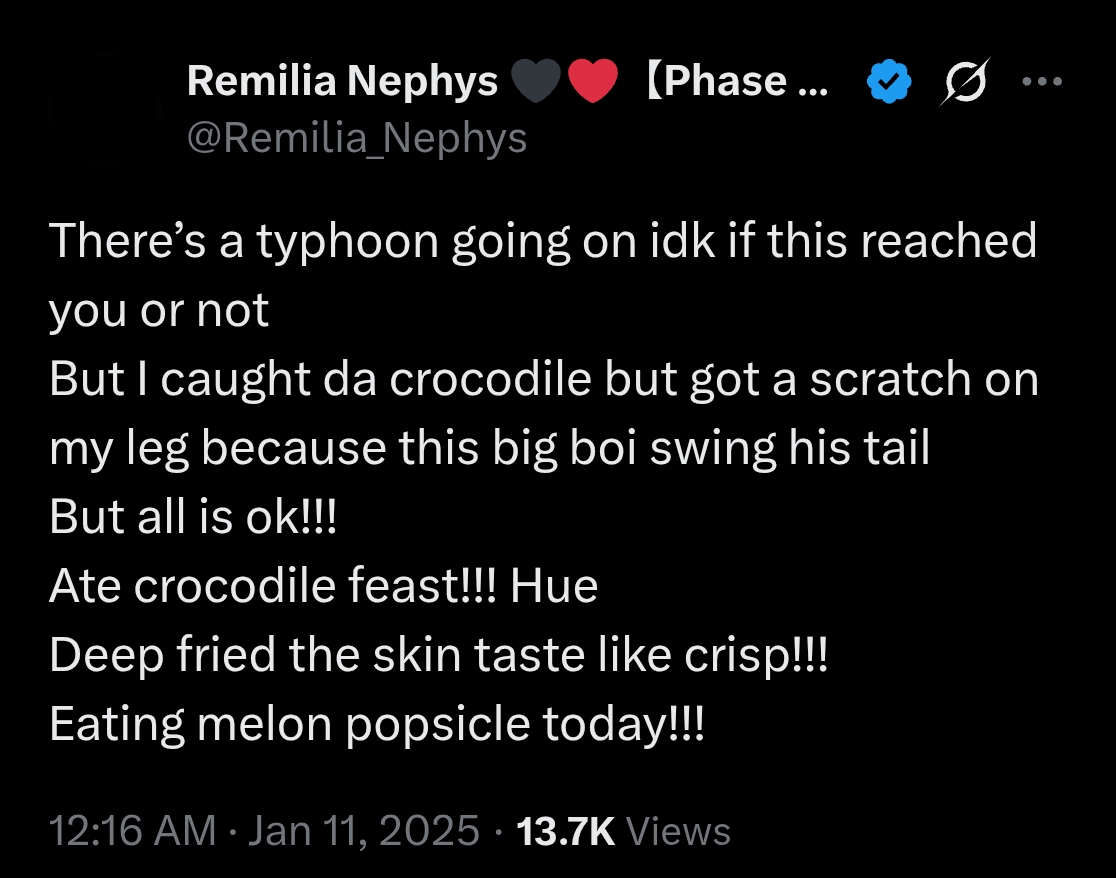Click the black heart emoji in name
The width and height of the screenshot is (1116, 878).
538,82
